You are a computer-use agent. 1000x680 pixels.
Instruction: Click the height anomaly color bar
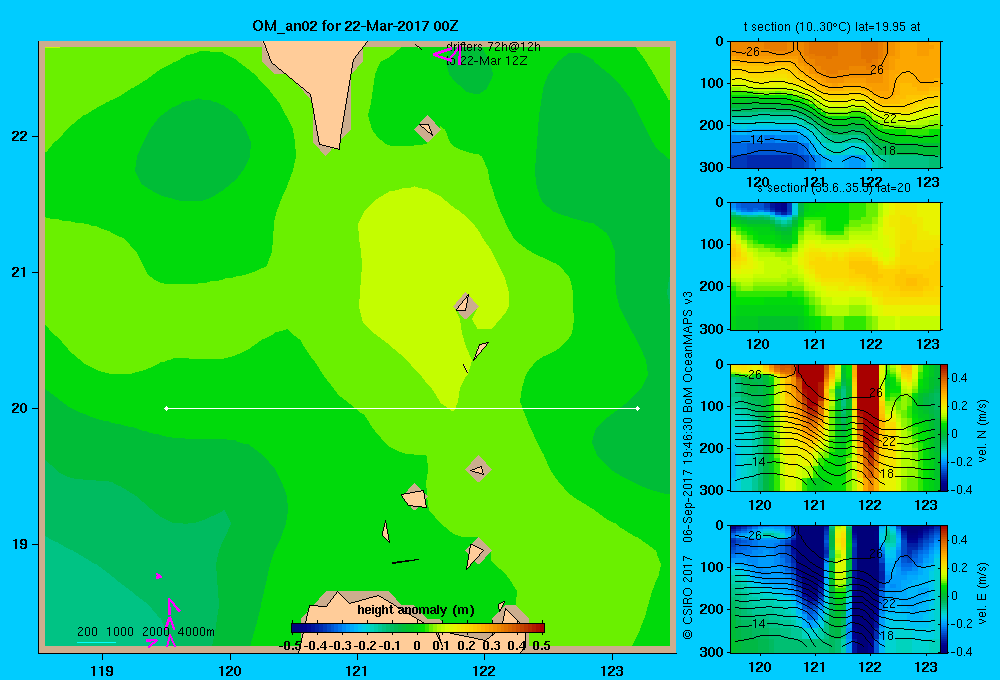point(418,628)
